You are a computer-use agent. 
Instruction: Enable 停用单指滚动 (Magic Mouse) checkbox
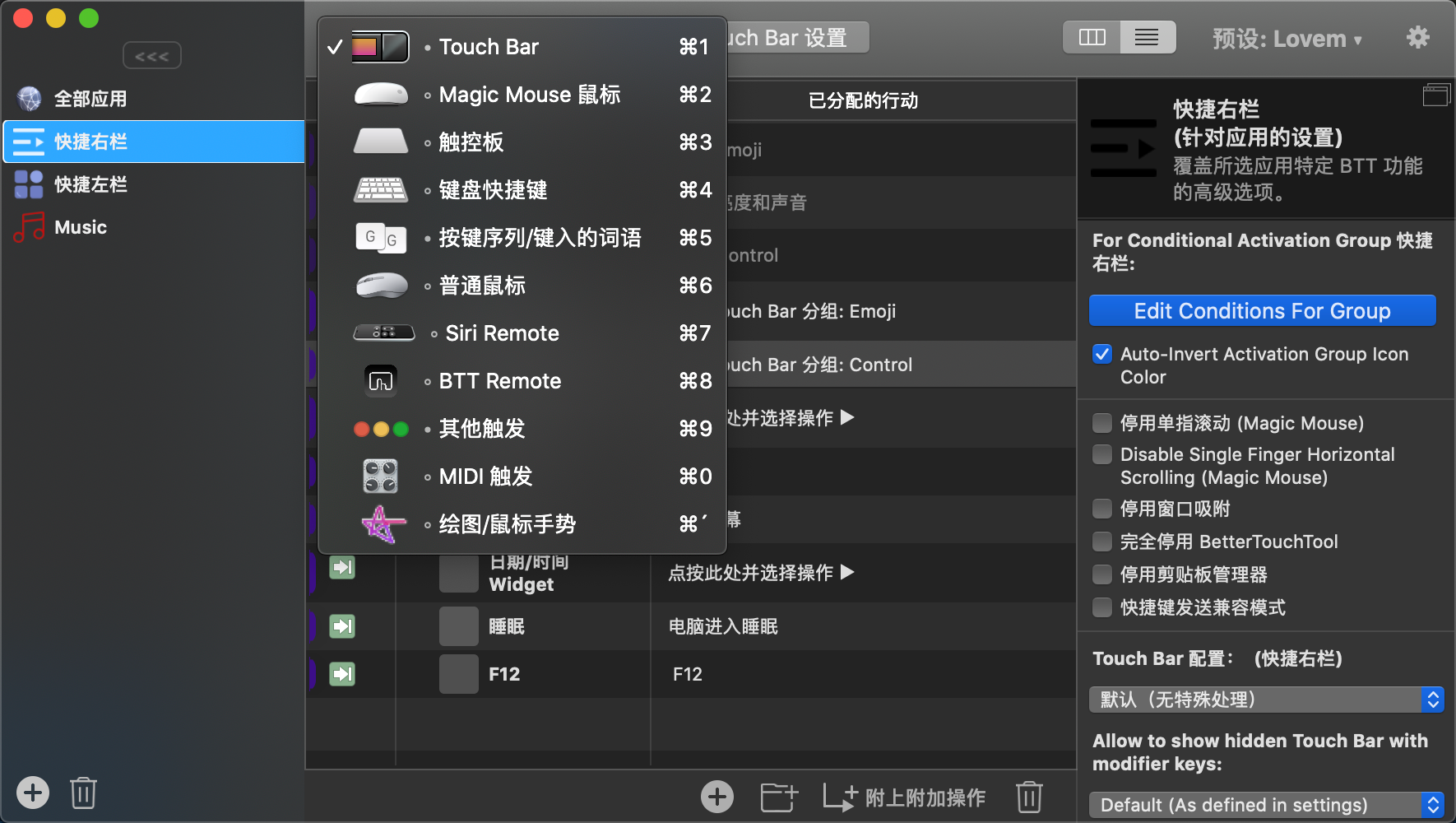pyautogui.click(x=1102, y=423)
